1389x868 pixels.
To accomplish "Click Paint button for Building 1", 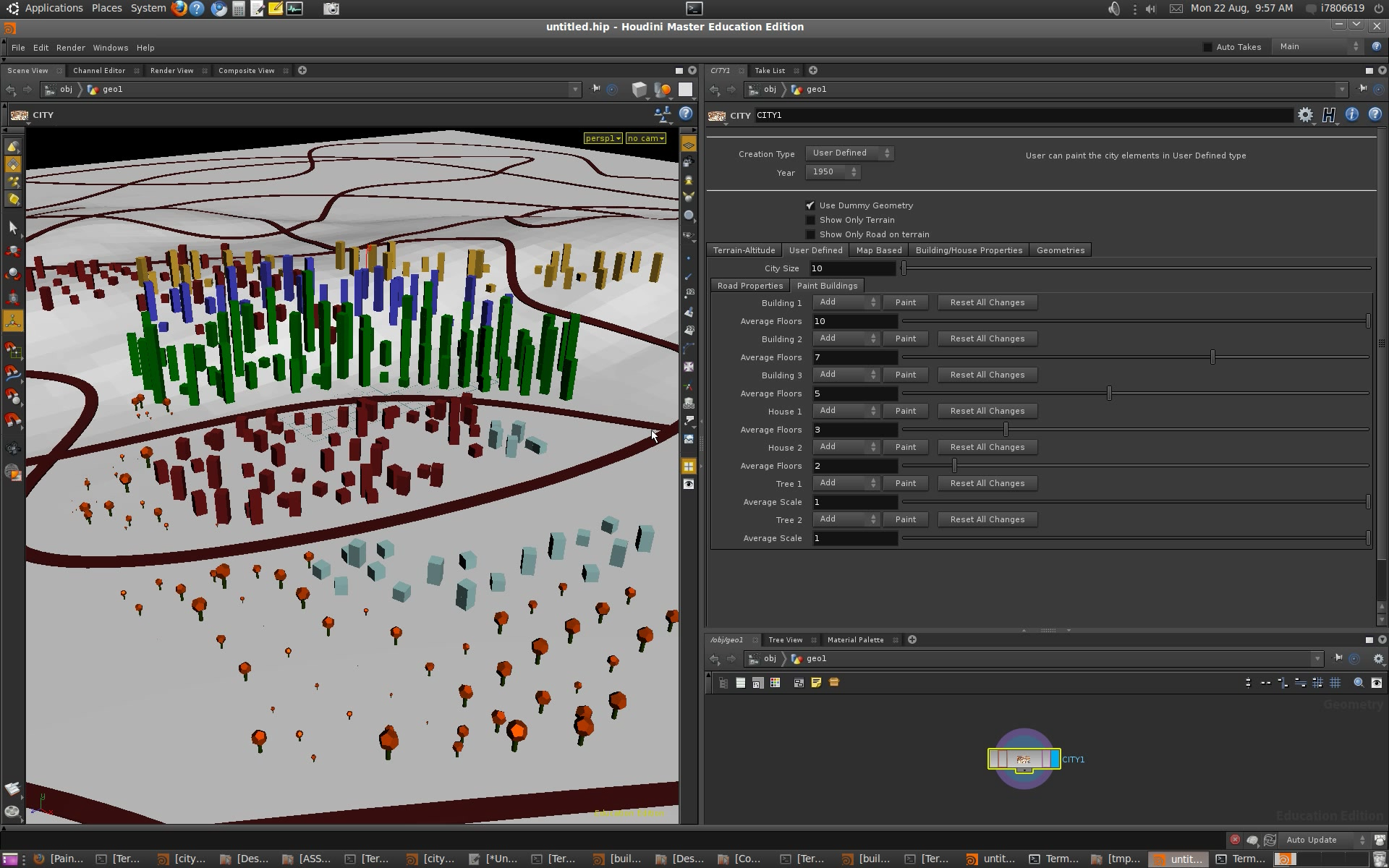I will 906,302.
